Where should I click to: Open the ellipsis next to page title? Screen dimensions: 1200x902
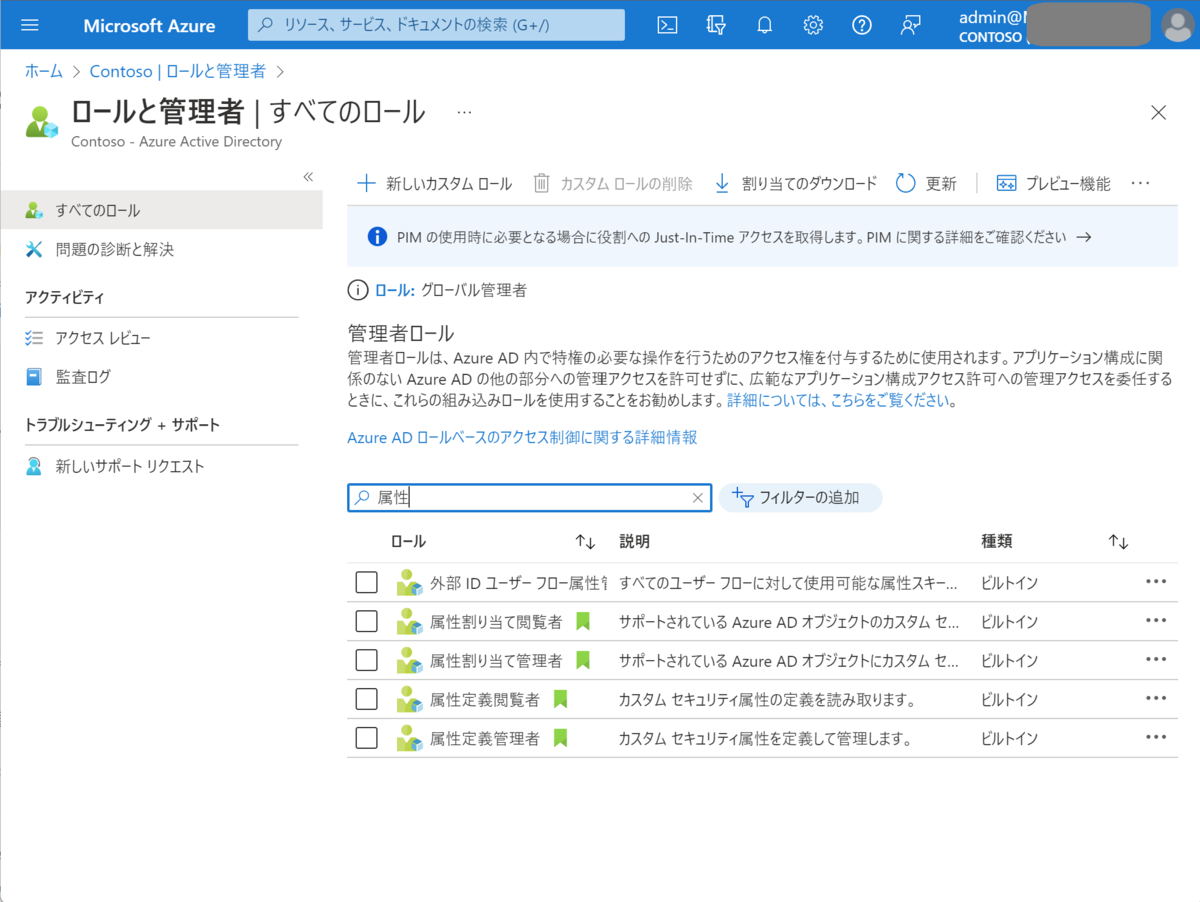pyautogui.click(x=464, y=112)
